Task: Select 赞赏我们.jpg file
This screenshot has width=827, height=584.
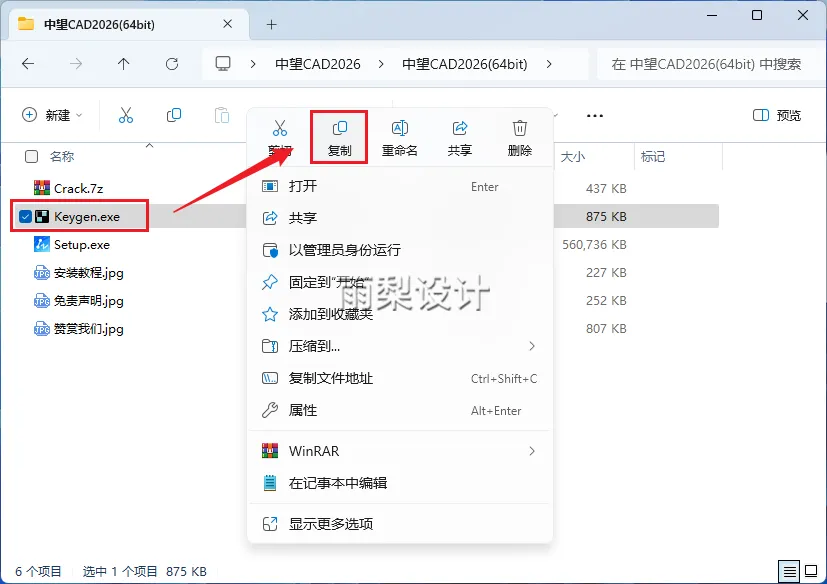Action: point(89,329)
